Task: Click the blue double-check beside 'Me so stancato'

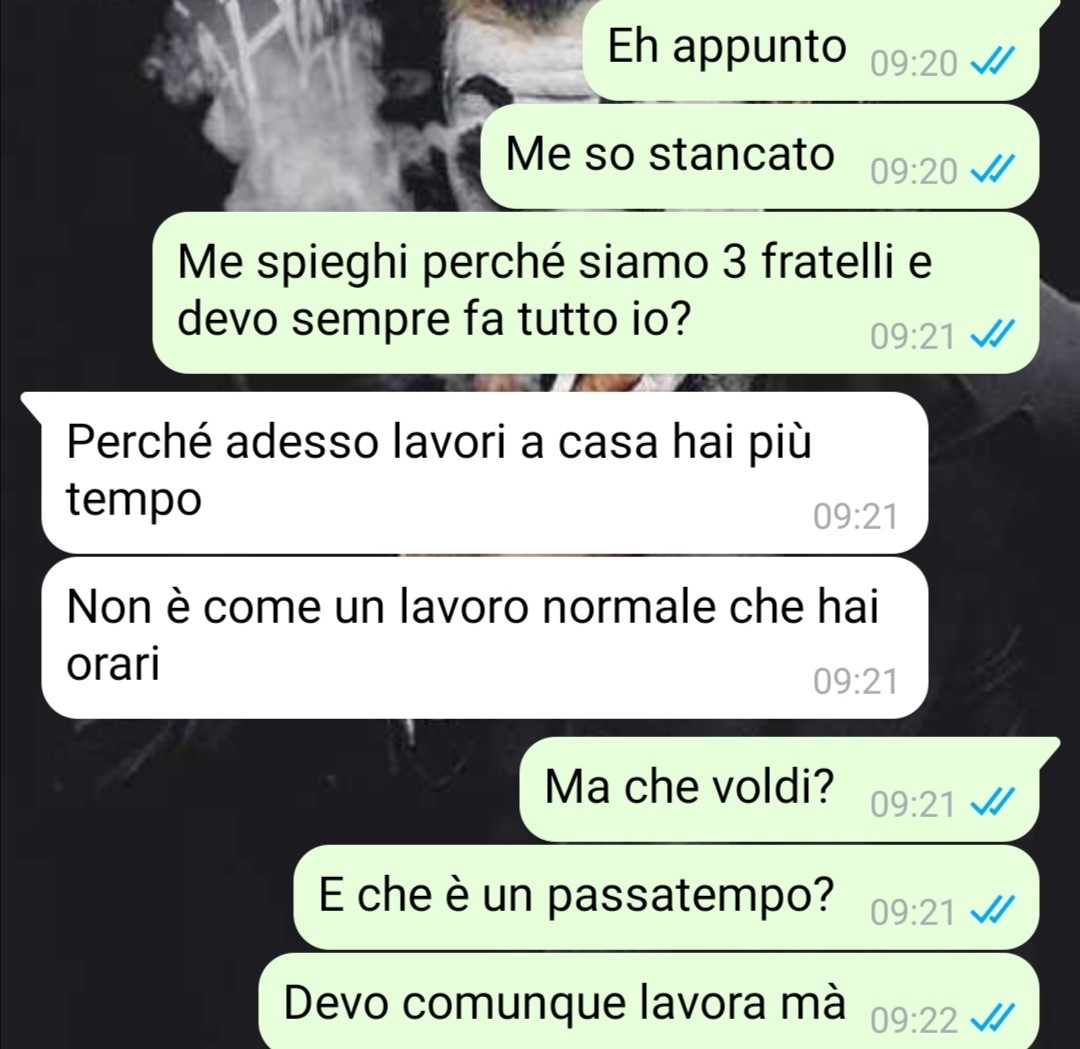Action: pos(992,171)
